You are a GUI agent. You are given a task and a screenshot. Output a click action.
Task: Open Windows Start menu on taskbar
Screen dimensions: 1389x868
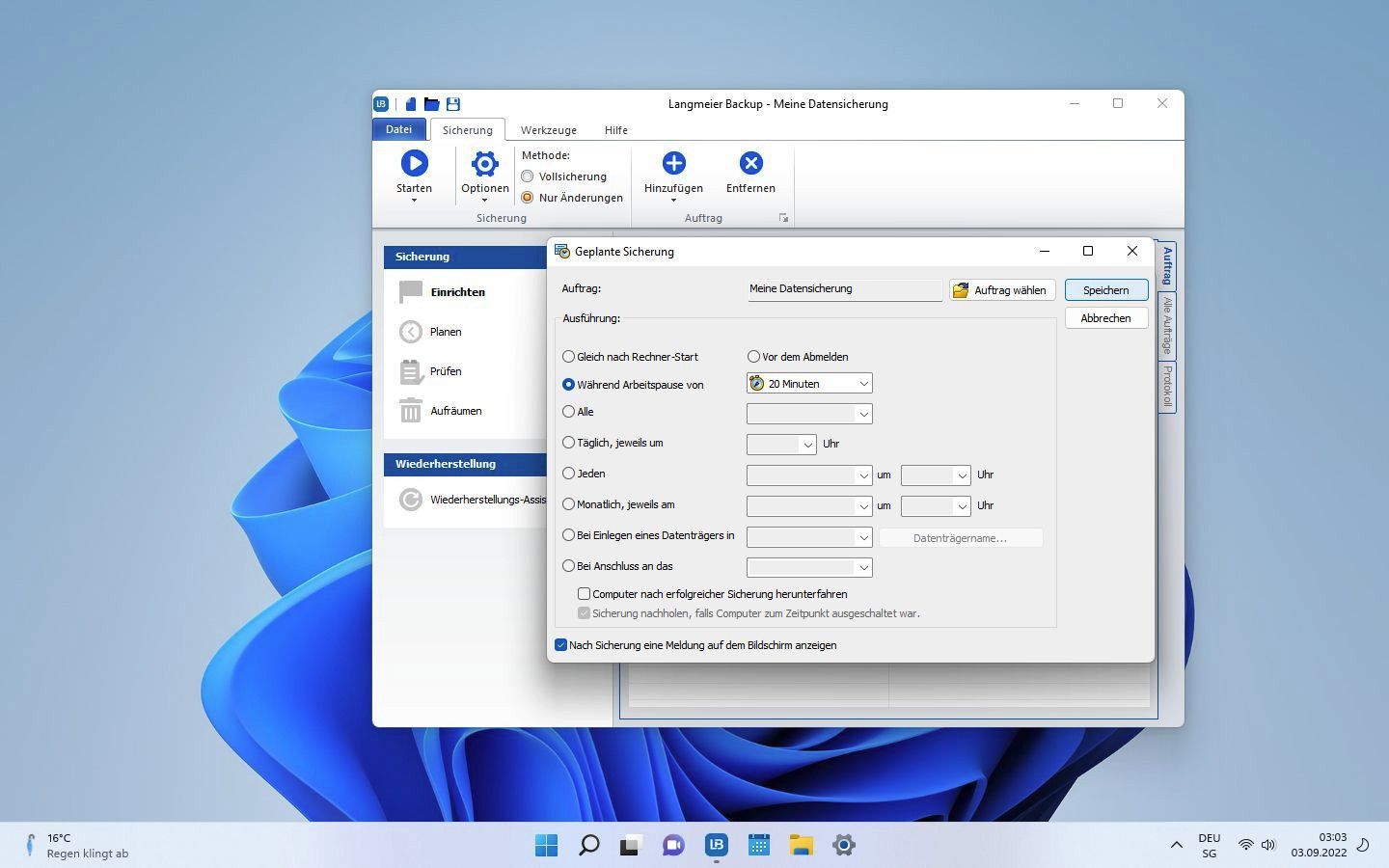[546, 846]
